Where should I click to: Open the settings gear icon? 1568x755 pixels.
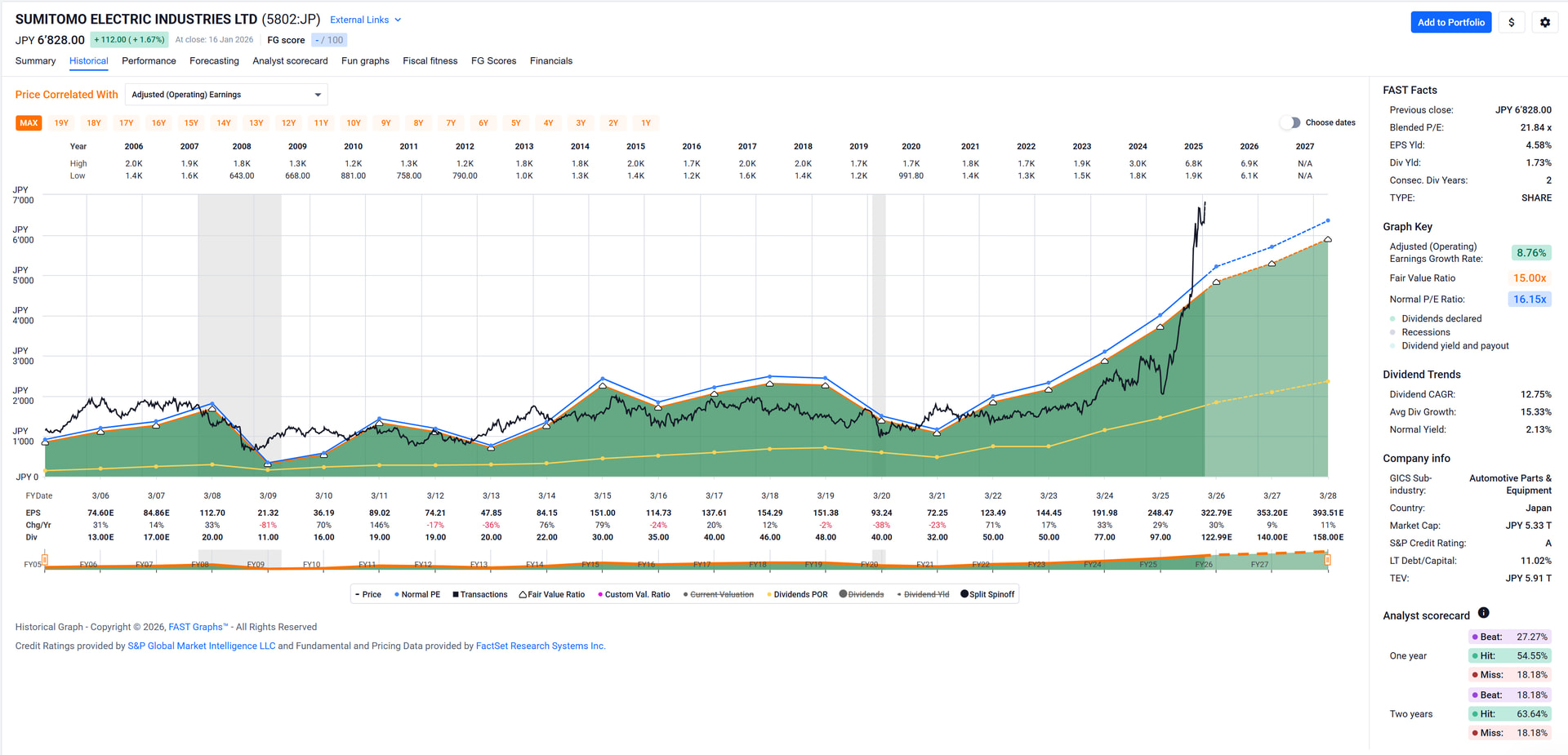1544,23
